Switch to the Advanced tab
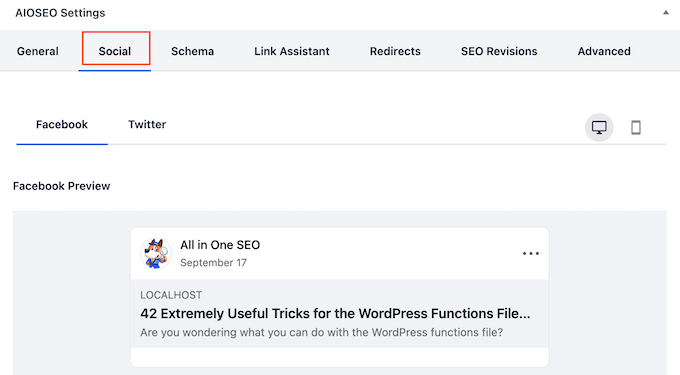The height and width of the screenshot is (375, 680). click(604, 51)
